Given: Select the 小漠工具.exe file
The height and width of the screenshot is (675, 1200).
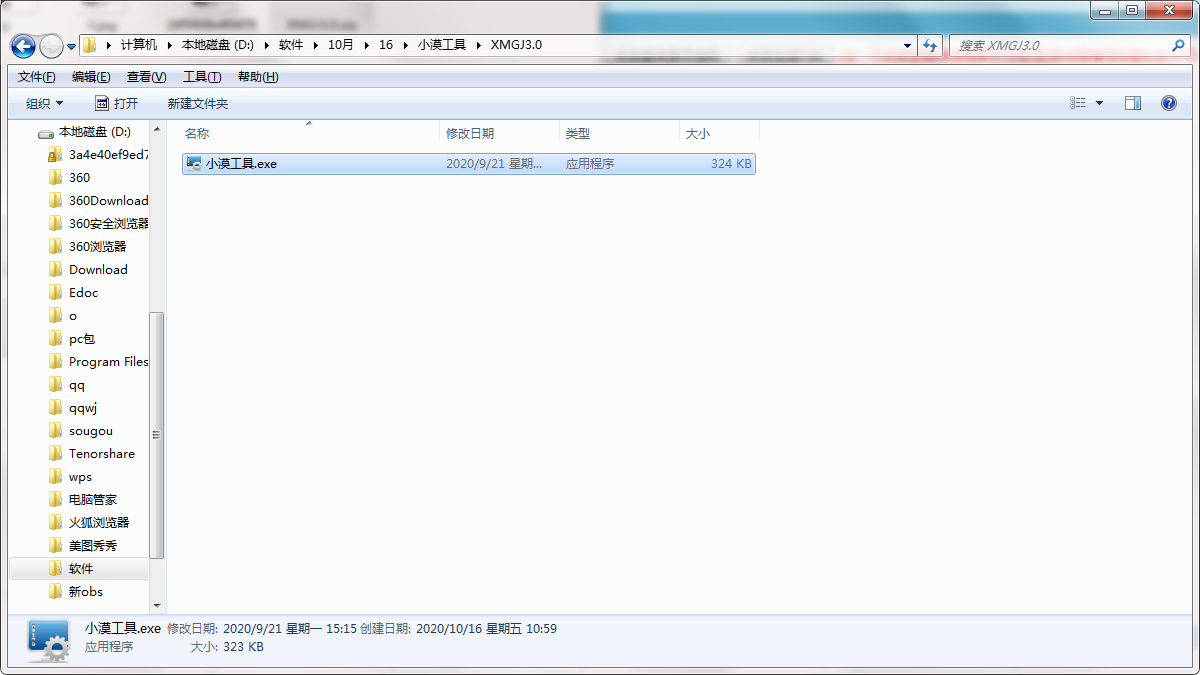Looking at the screenshot, I should pyautogui.click(x=469, y=164).
